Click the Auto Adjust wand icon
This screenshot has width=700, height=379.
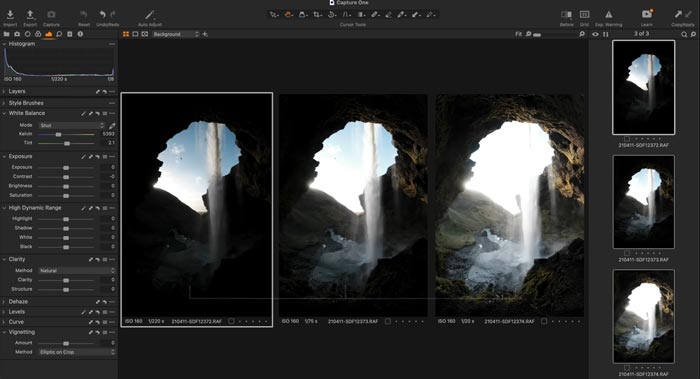pyautogui.click(x=150, y=15)
